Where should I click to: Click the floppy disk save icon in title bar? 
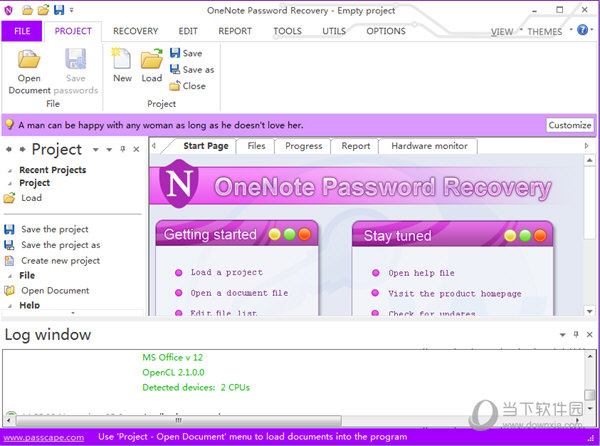59,10
